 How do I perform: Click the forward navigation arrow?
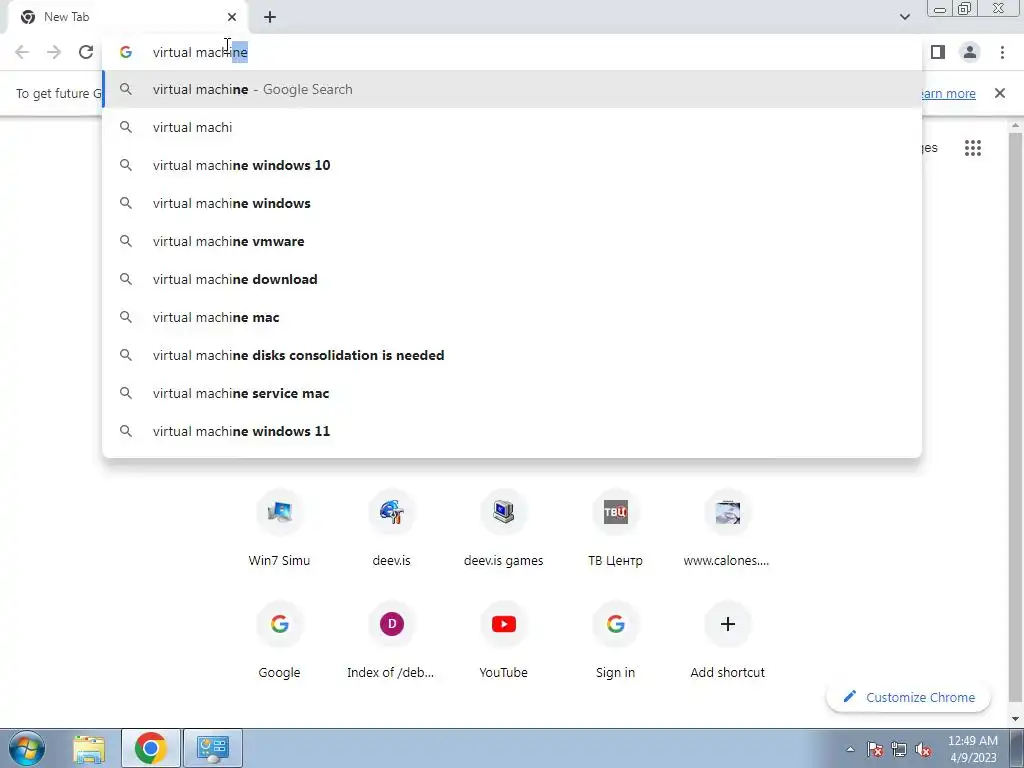(54, 52)
